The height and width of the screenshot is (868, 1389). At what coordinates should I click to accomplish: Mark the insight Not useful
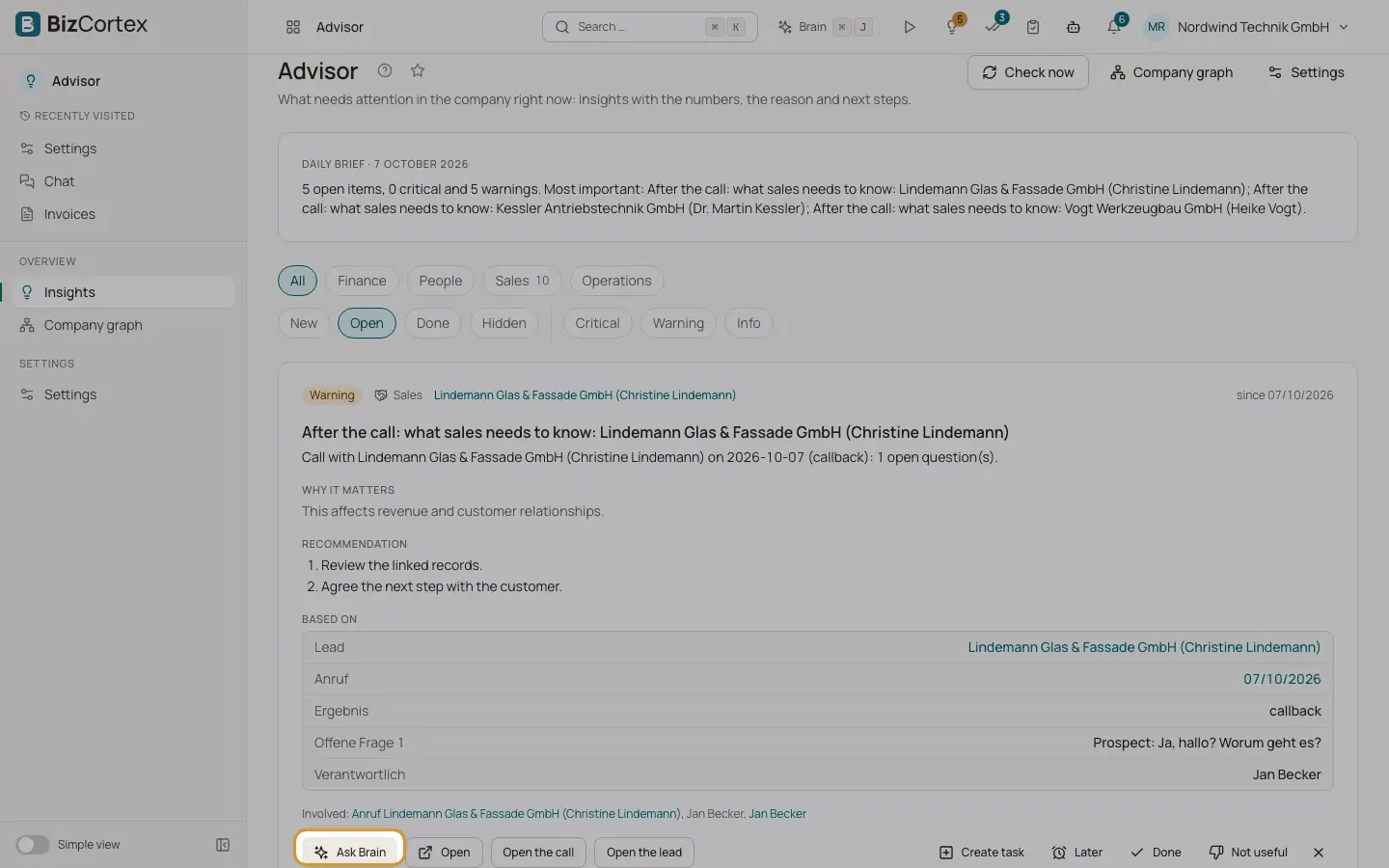coord(1248,853)
